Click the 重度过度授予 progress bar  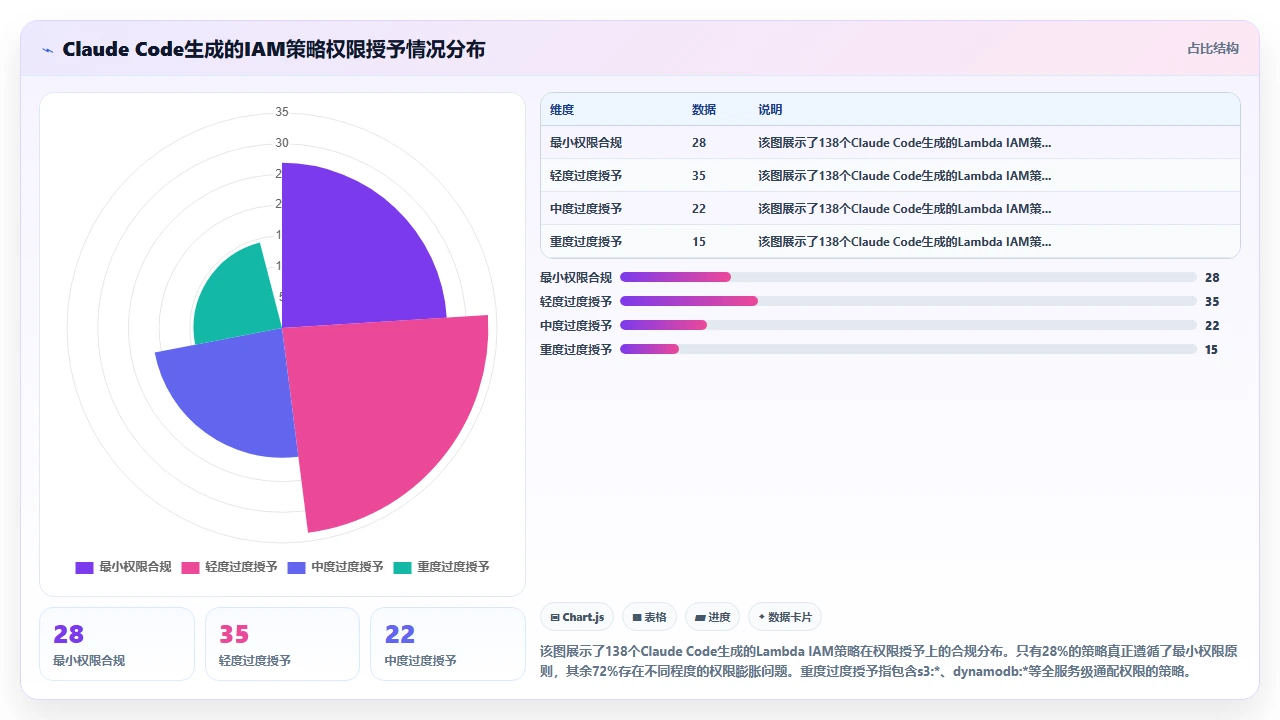pyautogui.click(x=908, y=349)
